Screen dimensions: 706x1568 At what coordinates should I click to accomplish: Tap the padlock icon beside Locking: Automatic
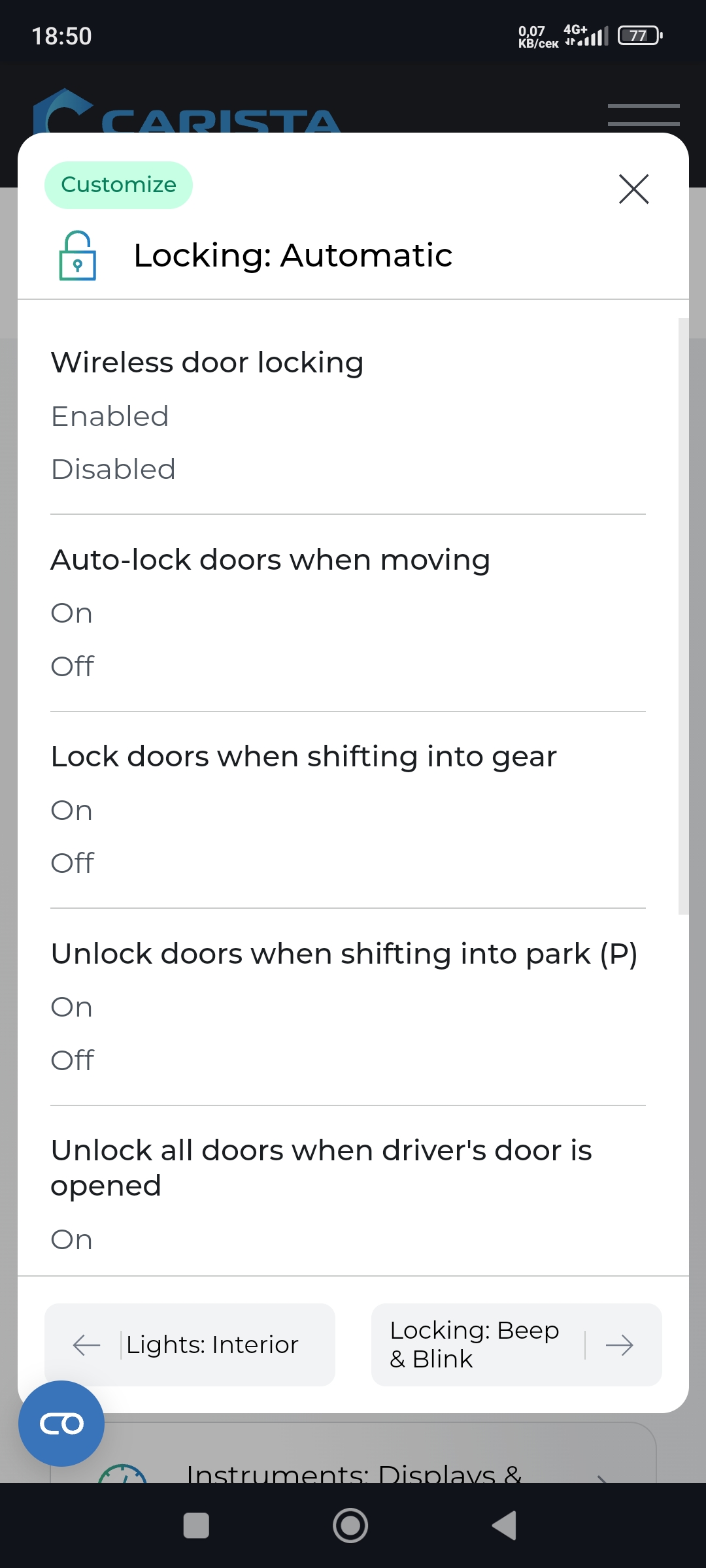click(x=78, y=256)
